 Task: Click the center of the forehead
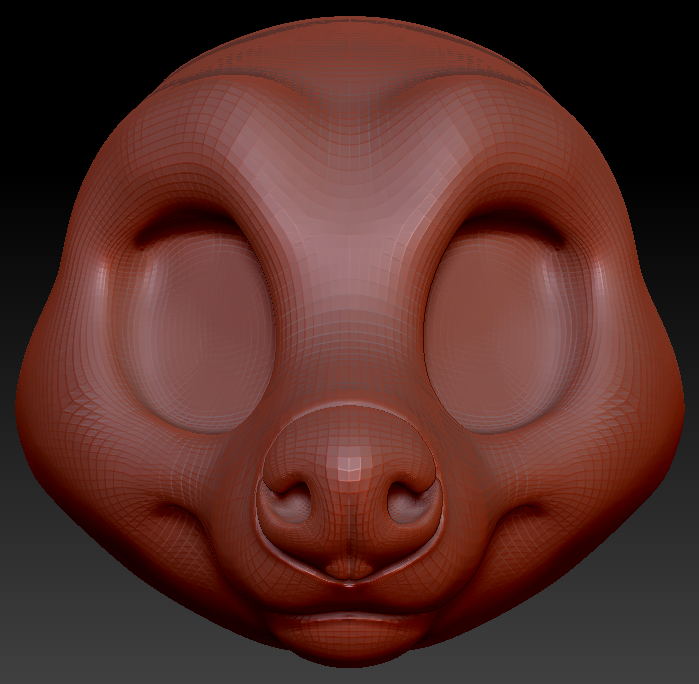[x=348, y=170]
